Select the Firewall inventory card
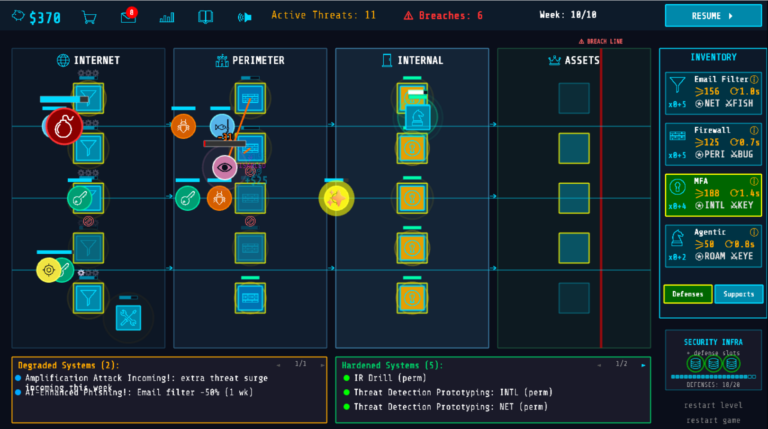The height and width of the screenshot is (429, 768). coord(713,144)
